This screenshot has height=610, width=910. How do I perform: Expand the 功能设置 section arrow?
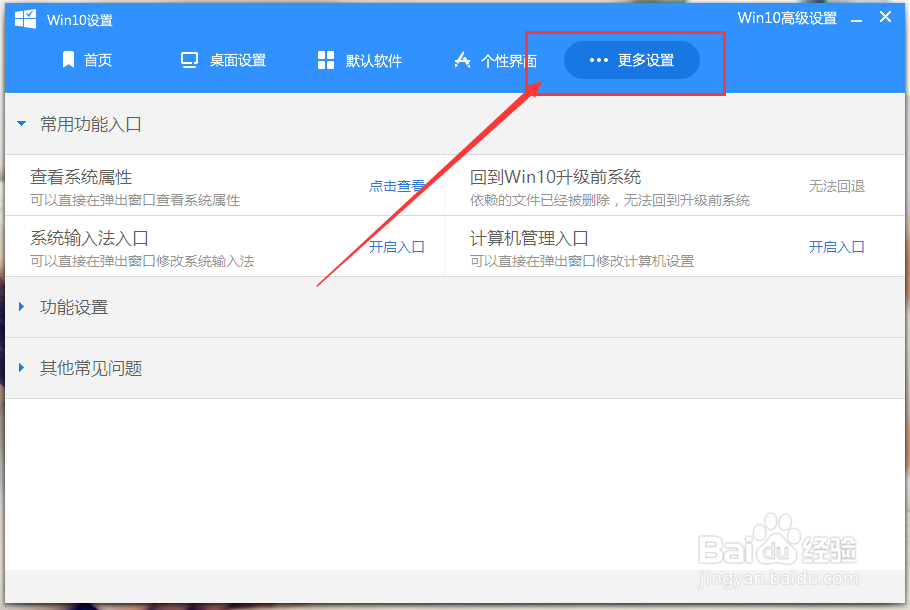coord(21,306)
